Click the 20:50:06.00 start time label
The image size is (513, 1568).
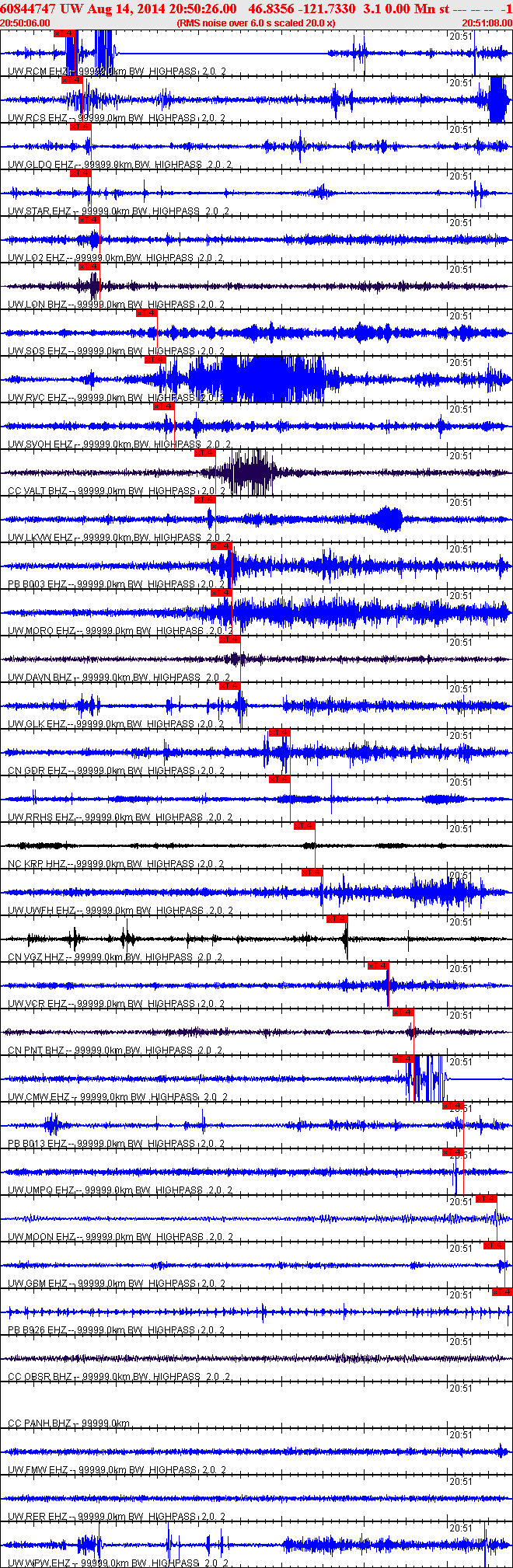(x=25, y=23)
